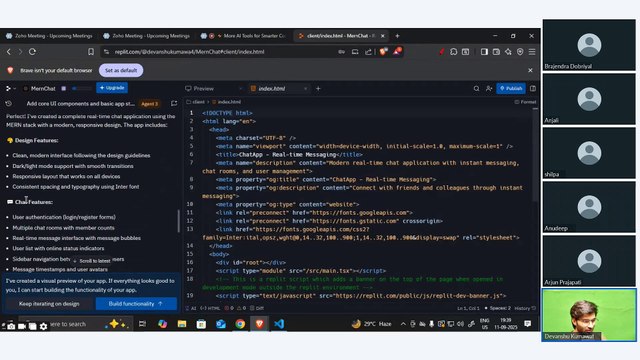Start a new chat with the compose icon
Image resolution: width=640 pixels, height=360 pixels.
pos(174,104)
